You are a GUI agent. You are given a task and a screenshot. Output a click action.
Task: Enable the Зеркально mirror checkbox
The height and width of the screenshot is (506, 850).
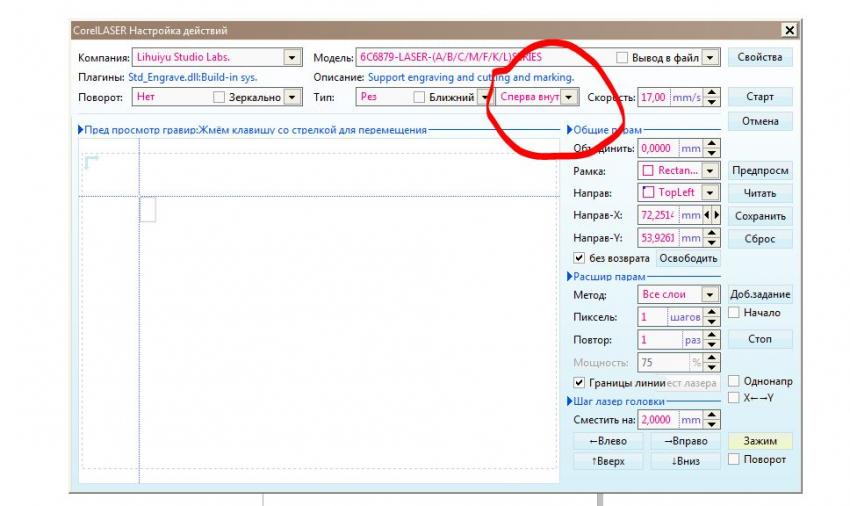click(220, 98)
